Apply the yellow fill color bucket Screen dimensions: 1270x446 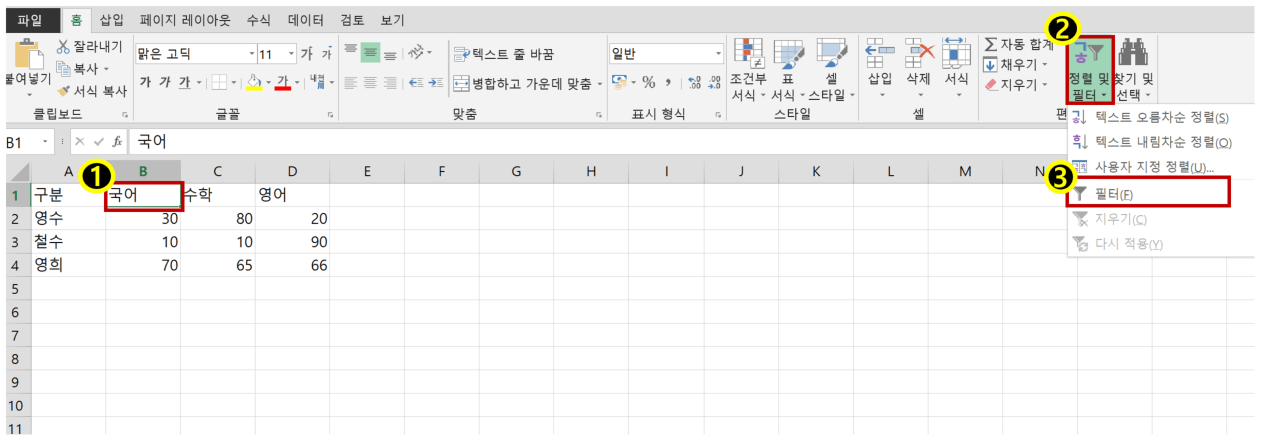(254, 83)
